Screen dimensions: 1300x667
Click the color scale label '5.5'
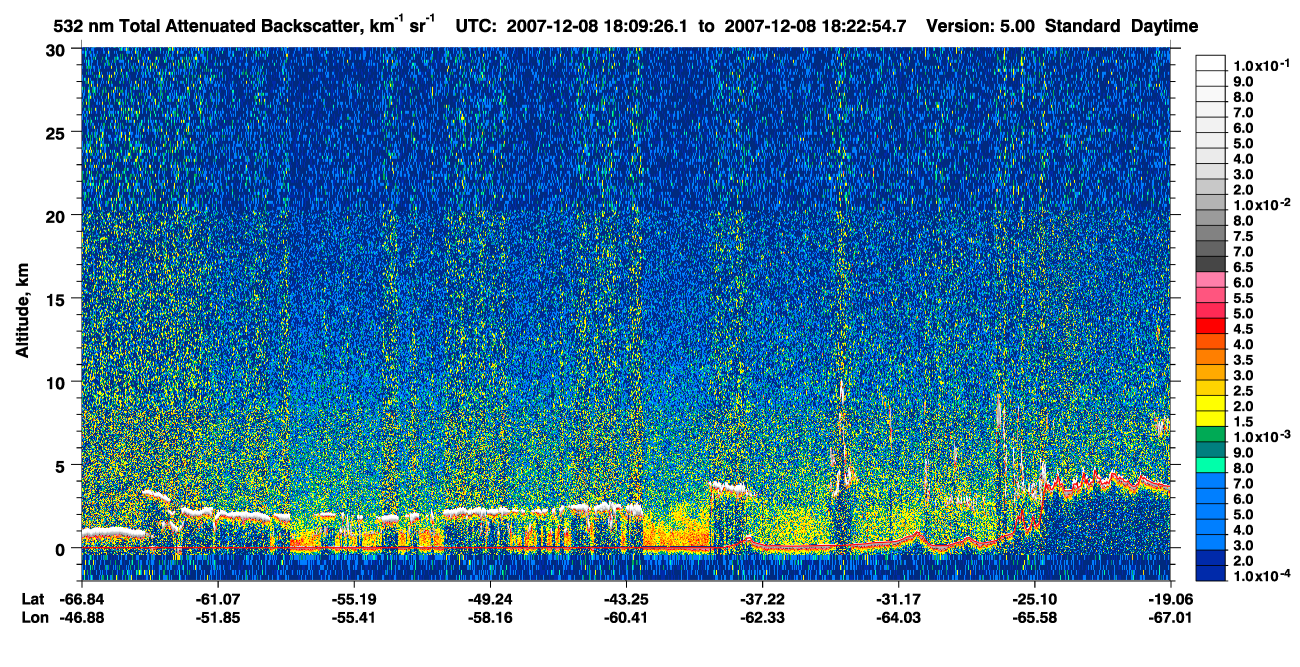coord(1243,298)
